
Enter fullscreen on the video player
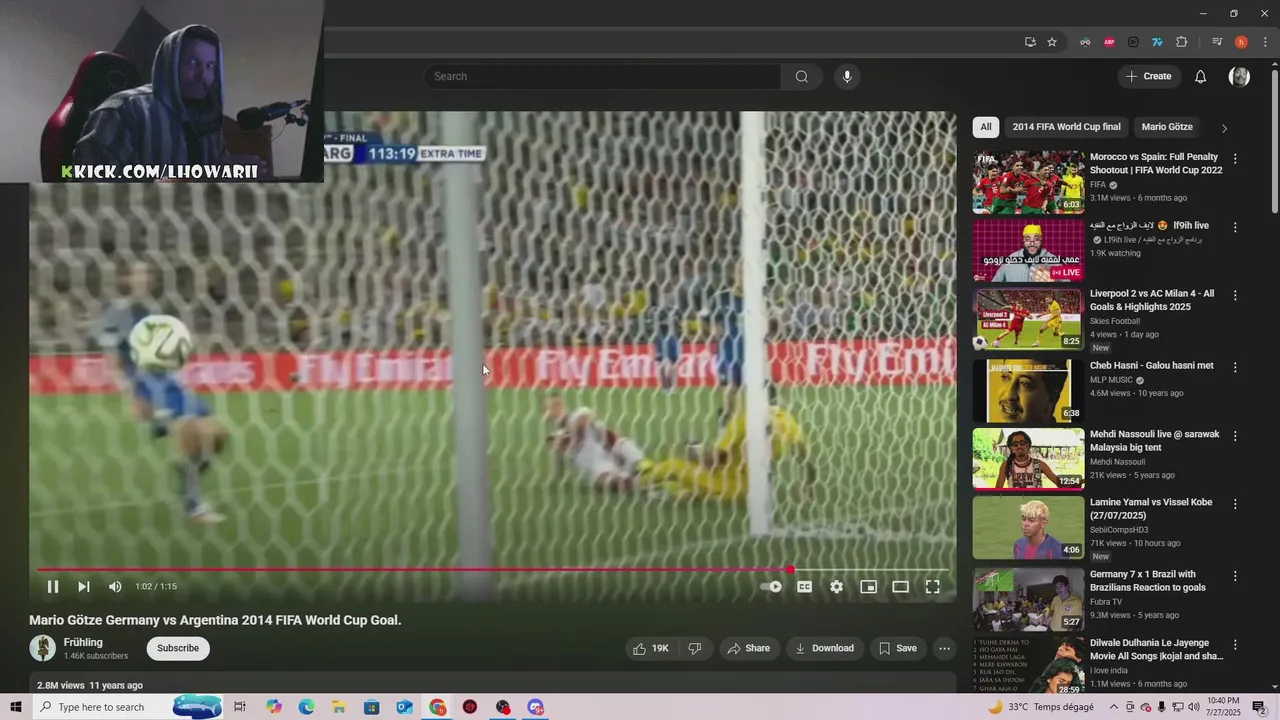933,587
